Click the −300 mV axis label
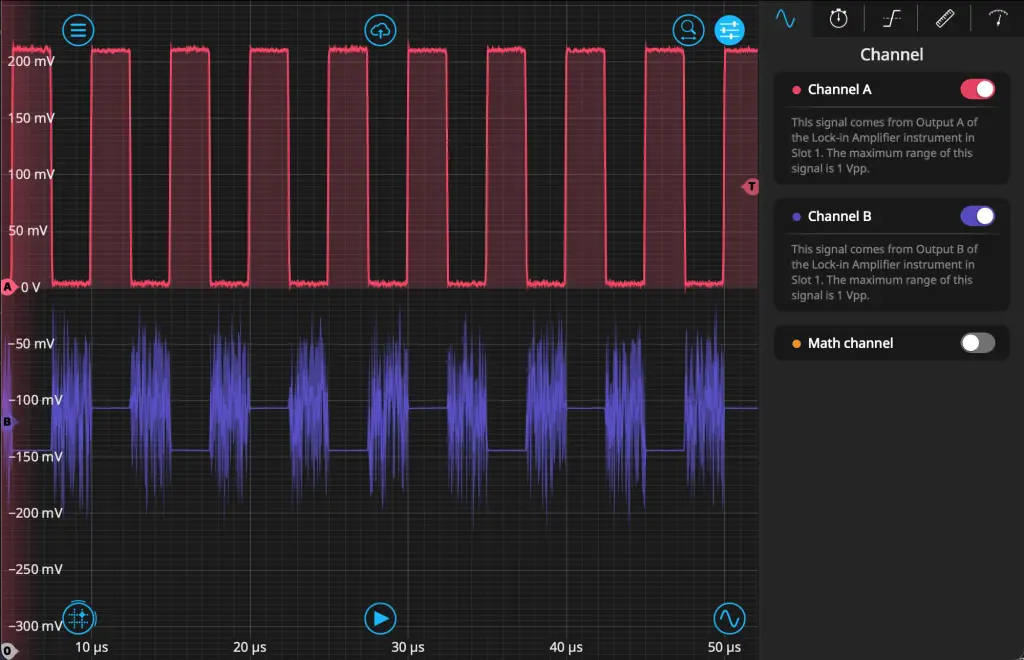Screen dimensions: 1024x660 point(35,625)
